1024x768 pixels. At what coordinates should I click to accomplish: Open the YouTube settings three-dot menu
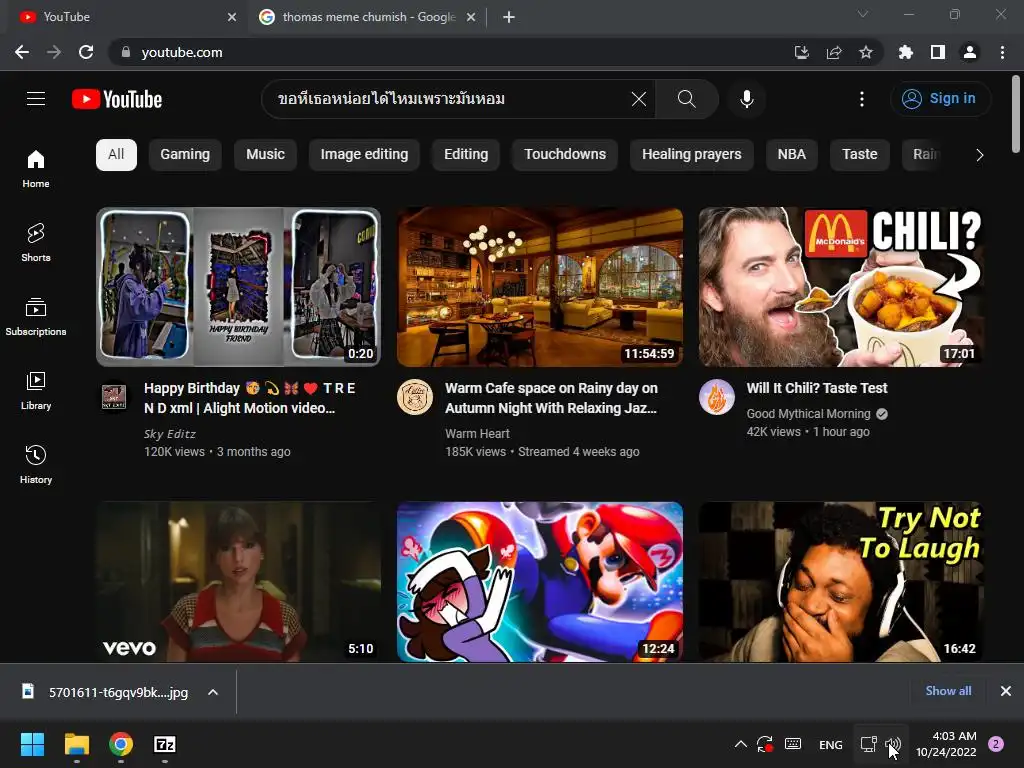coord(861,99)
